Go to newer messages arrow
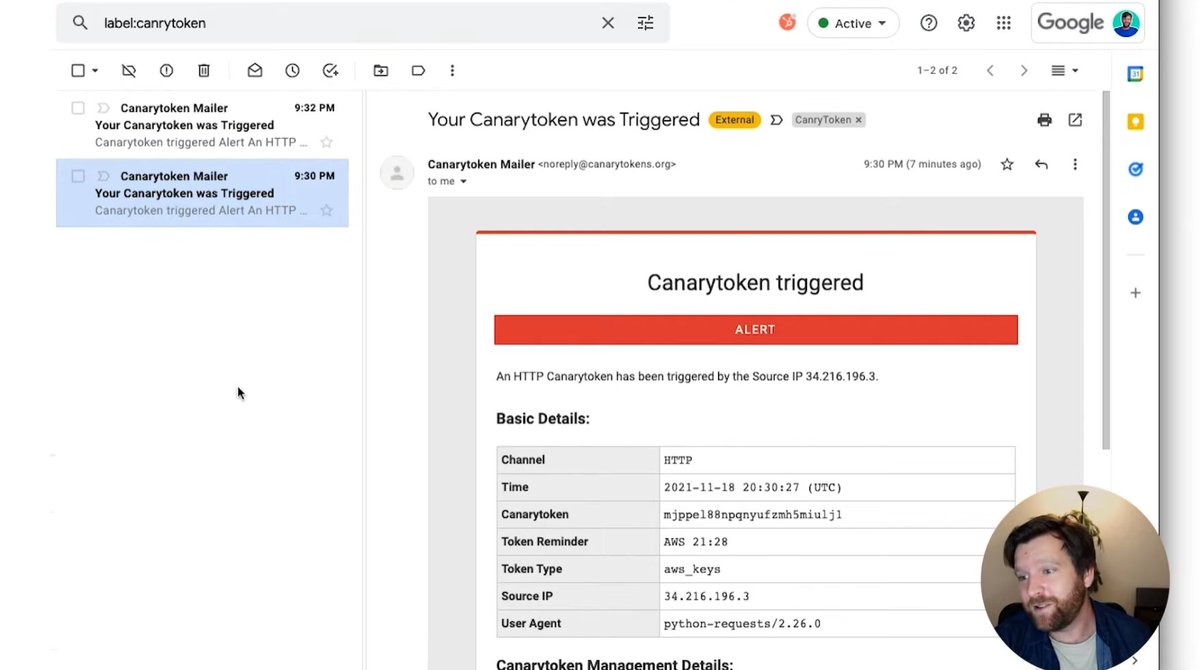This screenshot has width=1200, height=670. coord(990,71)
